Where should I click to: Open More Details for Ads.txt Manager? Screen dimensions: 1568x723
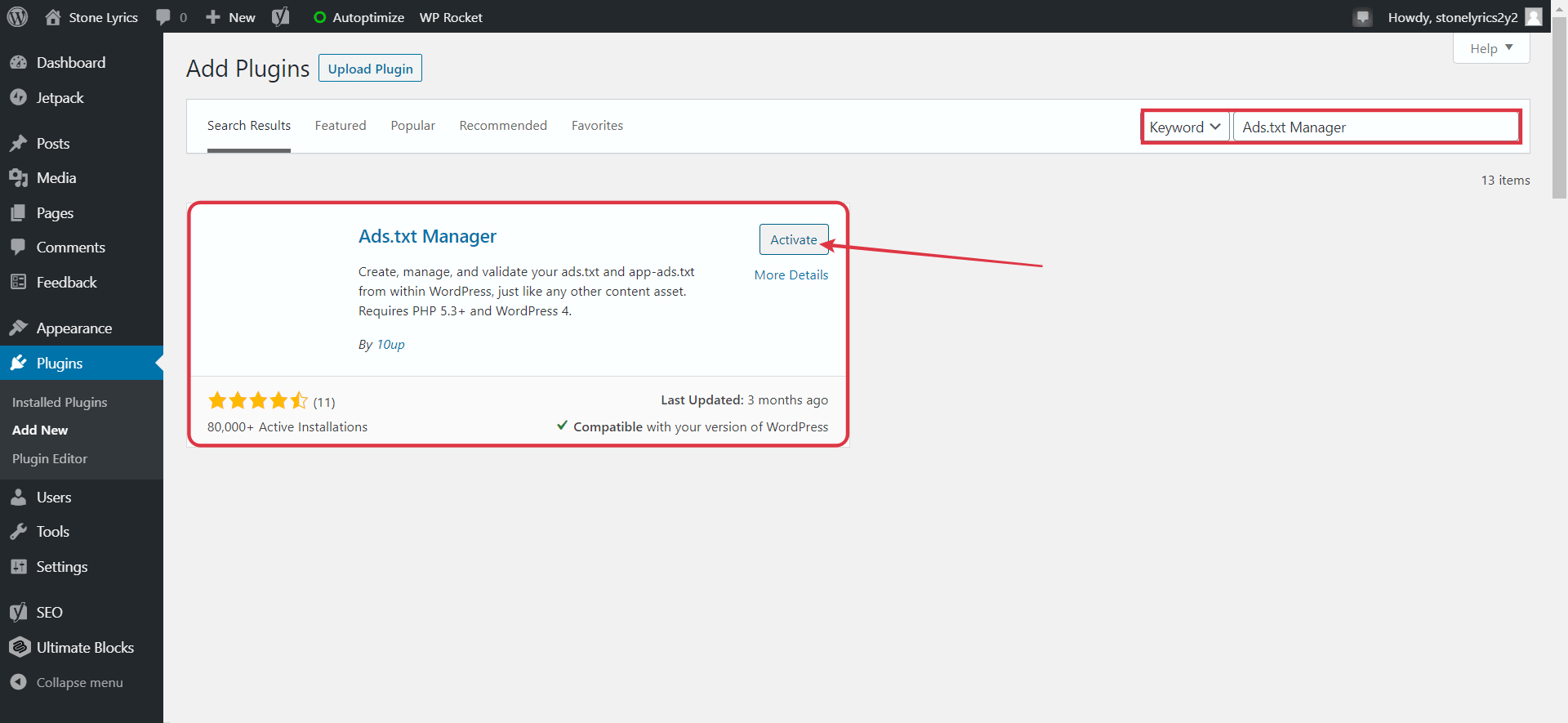[x=791, y=275]
